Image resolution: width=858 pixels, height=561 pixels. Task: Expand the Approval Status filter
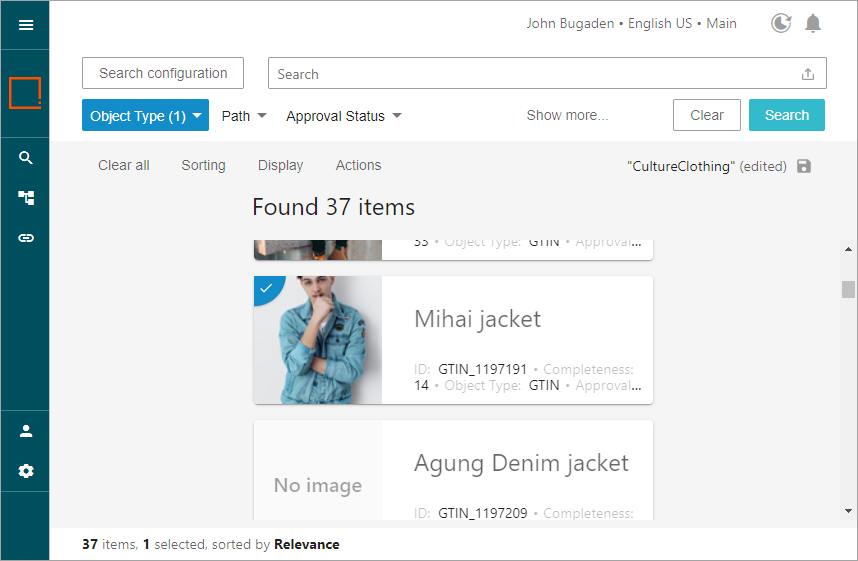pyautogui.click(x=343, y=116)
